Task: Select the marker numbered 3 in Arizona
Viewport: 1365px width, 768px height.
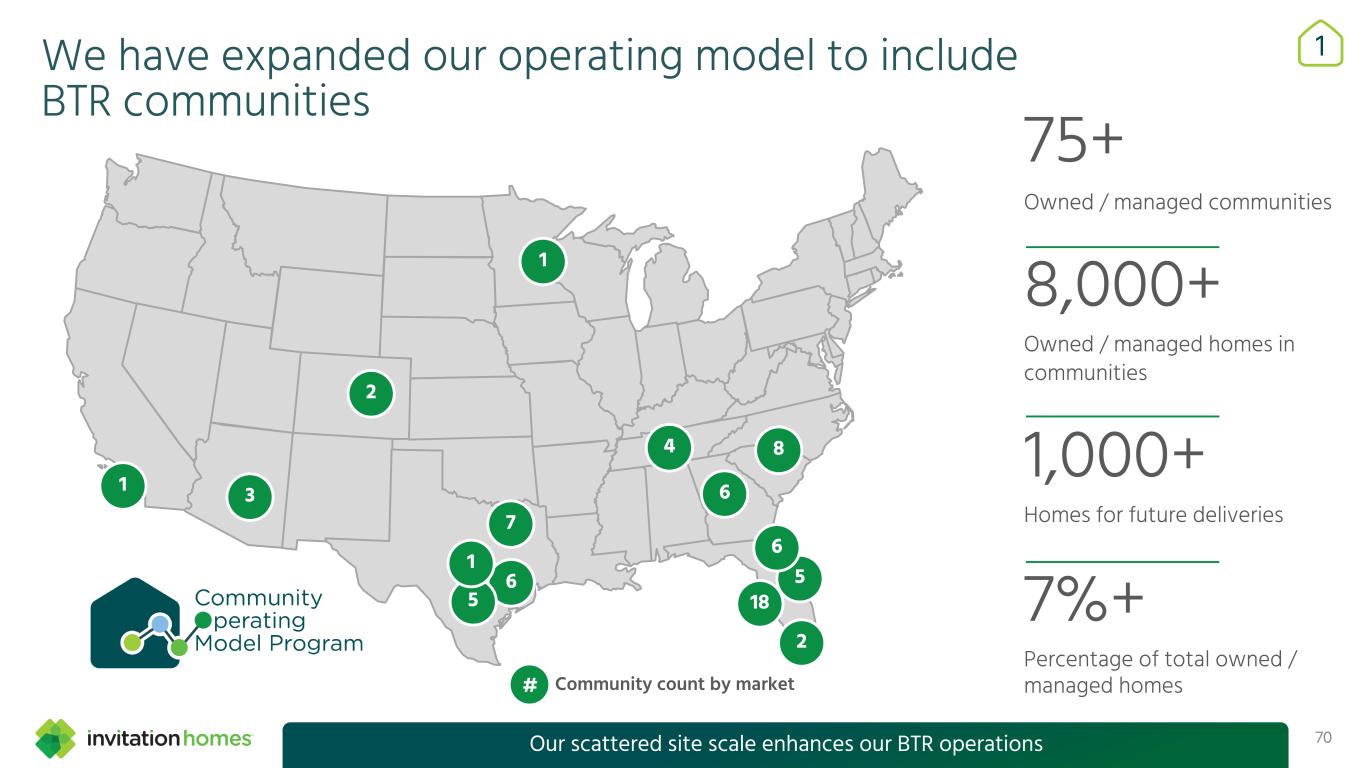Action: click(x=250, y=496)
